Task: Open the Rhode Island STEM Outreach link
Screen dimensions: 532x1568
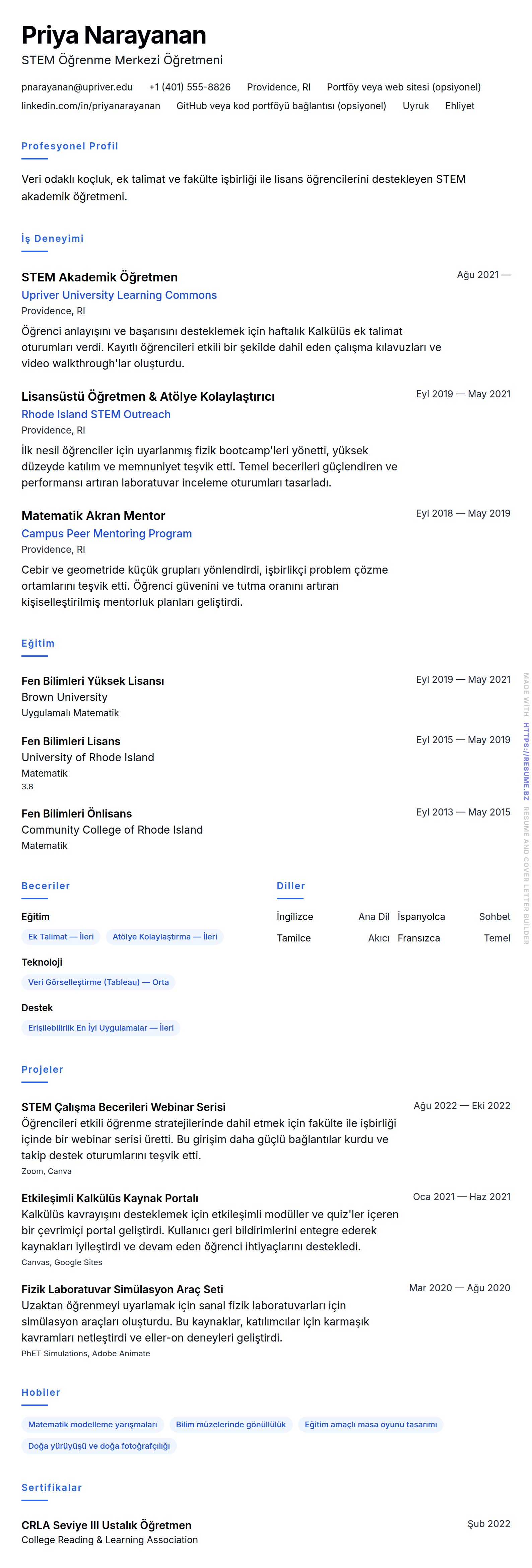Action: pyautogui.click(x=95, y=414)
